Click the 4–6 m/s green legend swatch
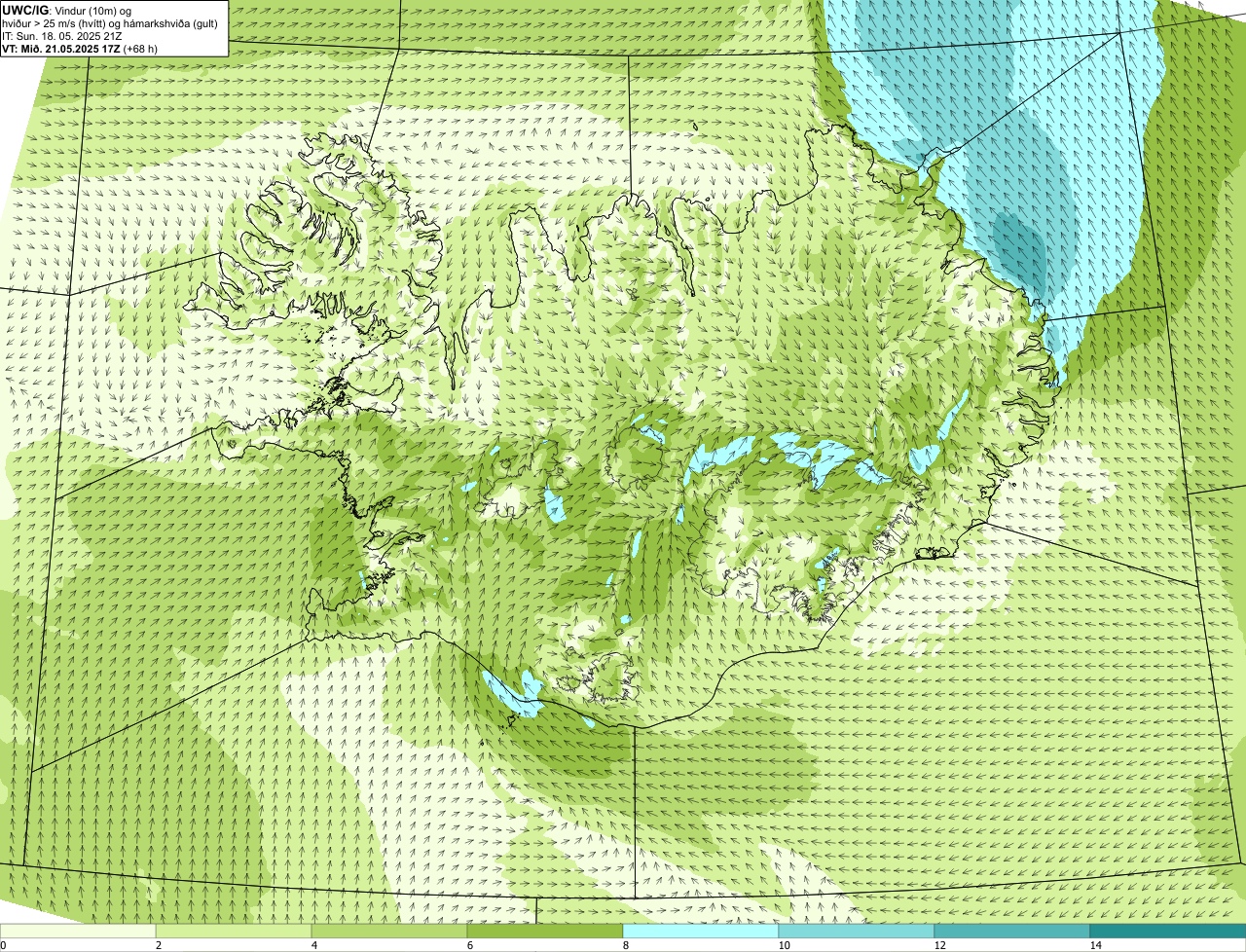The image size is (1246, 952). coord(389,931)
